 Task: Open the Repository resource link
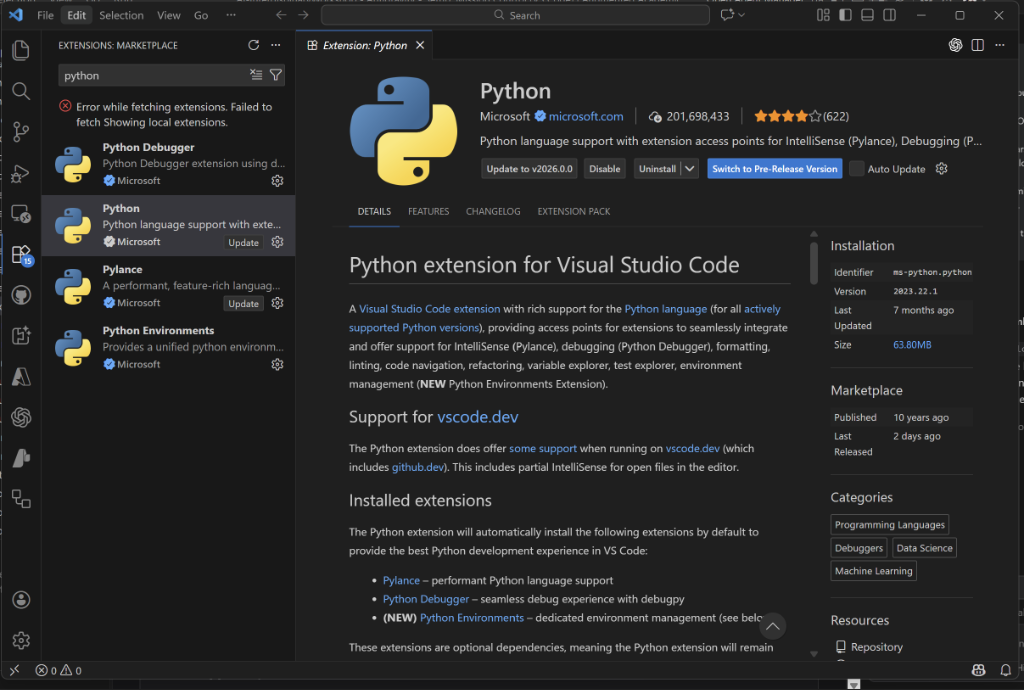click(x=876, y=647)
